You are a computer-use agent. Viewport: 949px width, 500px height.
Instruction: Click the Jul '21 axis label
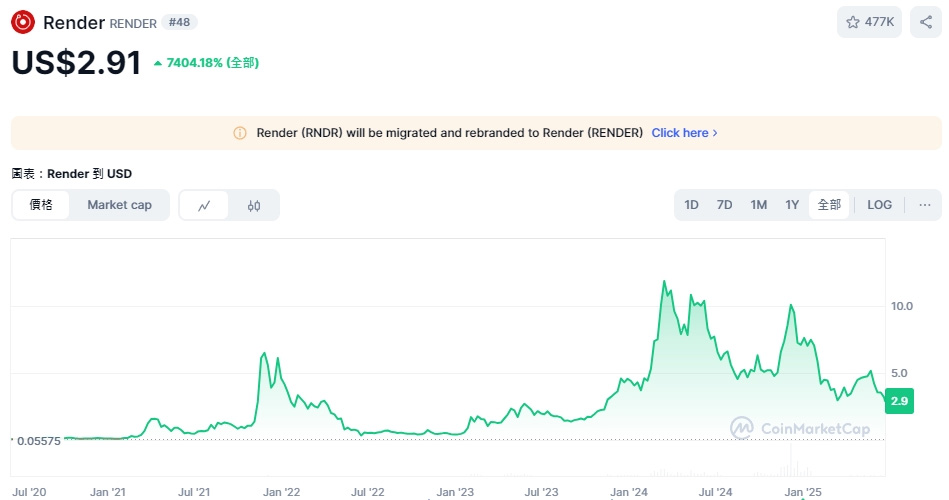194,492
